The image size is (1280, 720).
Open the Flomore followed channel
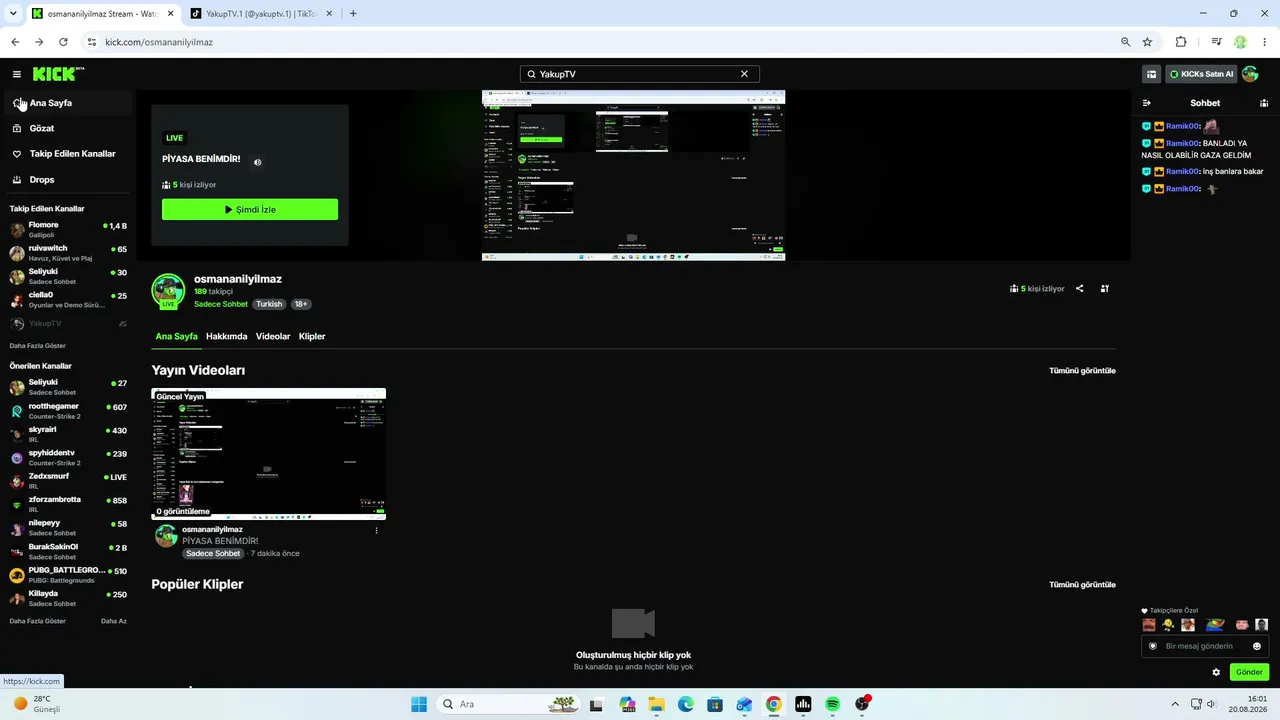point(68,230)
